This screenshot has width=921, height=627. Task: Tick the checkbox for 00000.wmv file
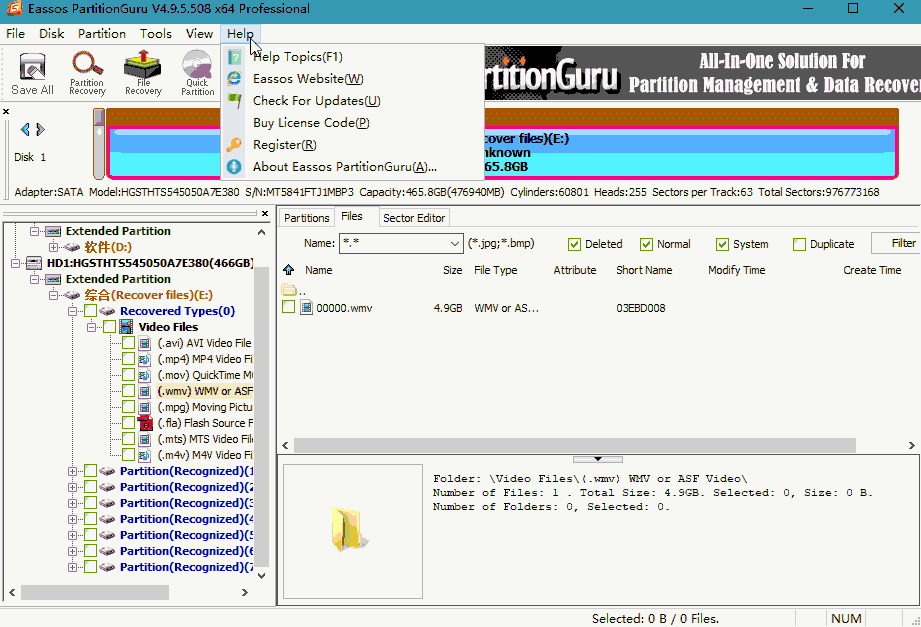tap(289, 308)
